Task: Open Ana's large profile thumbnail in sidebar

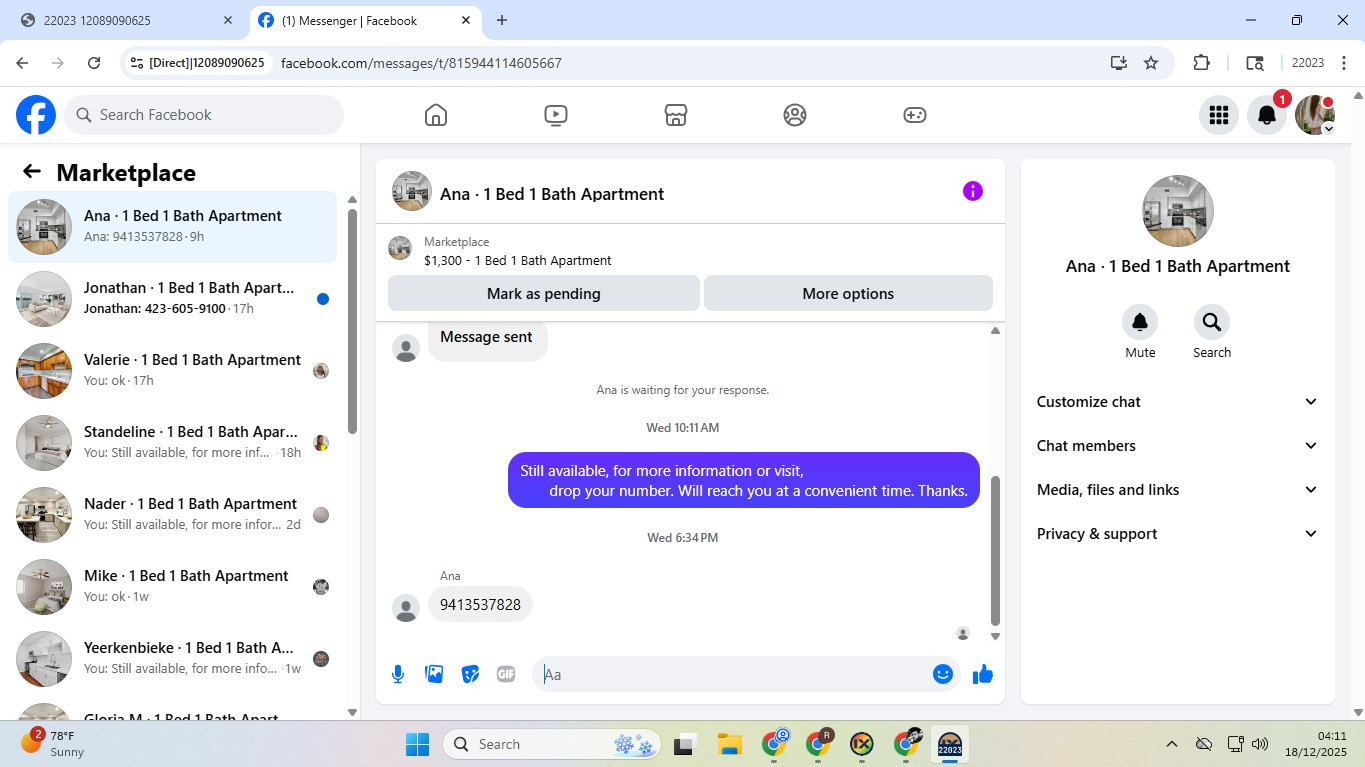Action: [1178, 211]
